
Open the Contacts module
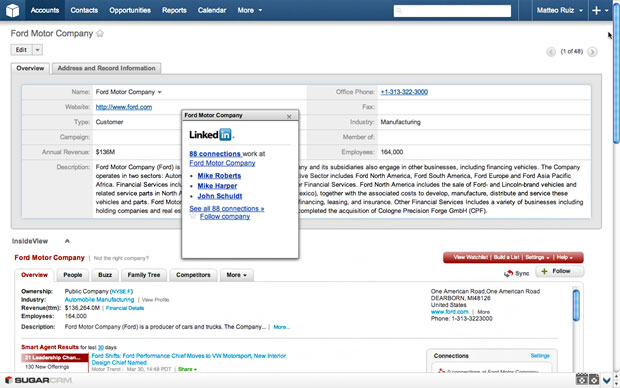tap(84, 10)
